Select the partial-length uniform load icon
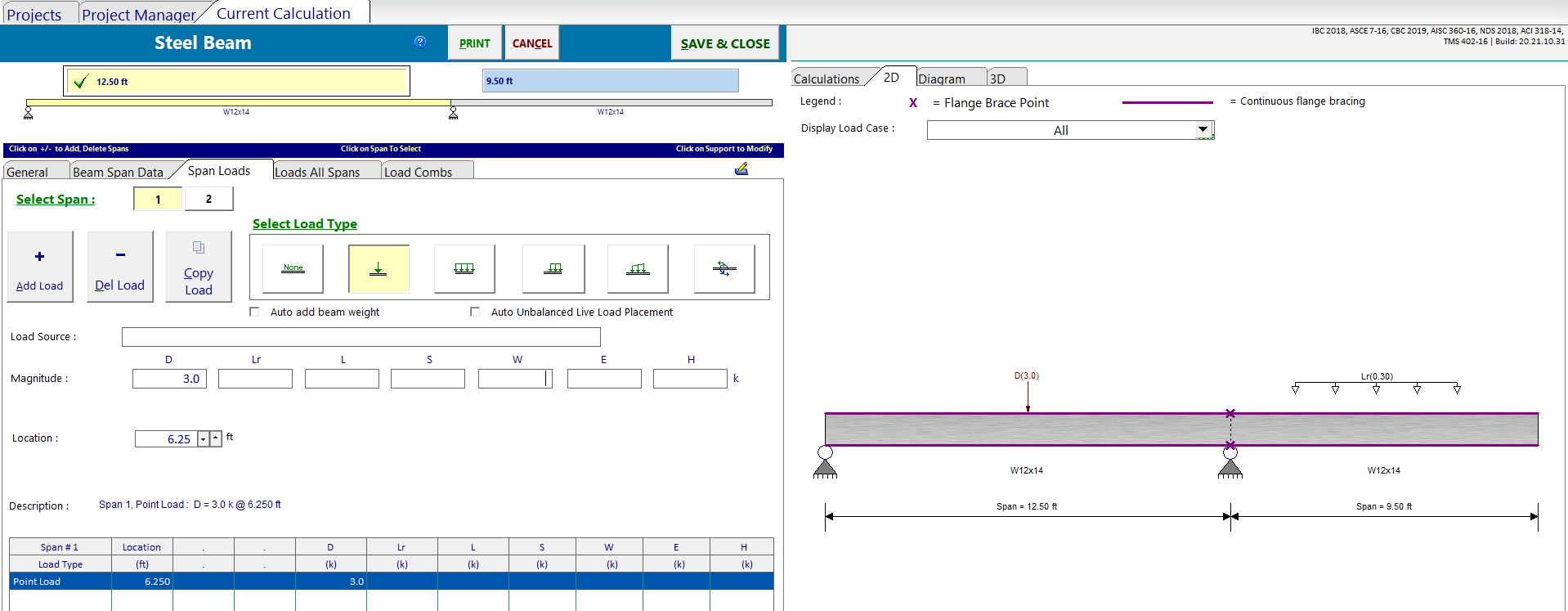This screenshot has height=611, width=1568. click(x=553, y=269)
